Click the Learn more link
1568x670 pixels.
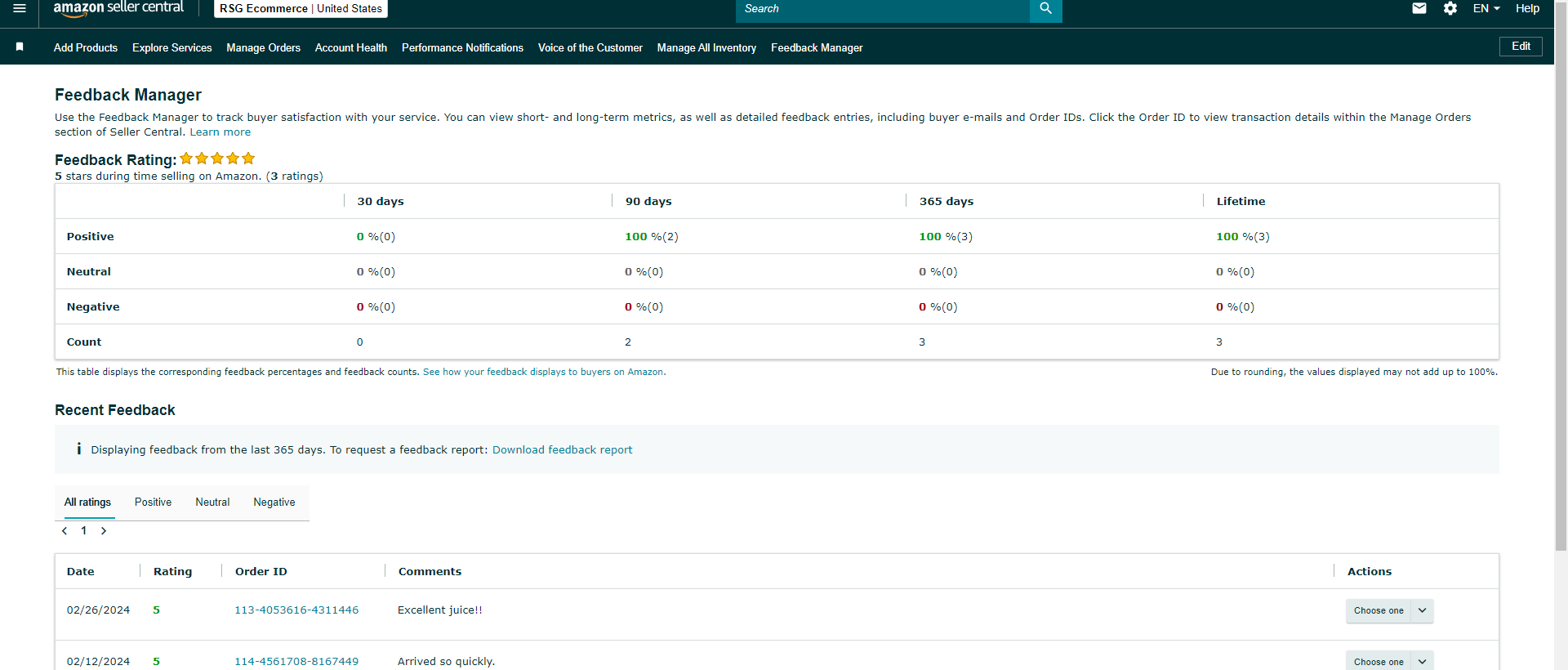(x=220, y=132)
